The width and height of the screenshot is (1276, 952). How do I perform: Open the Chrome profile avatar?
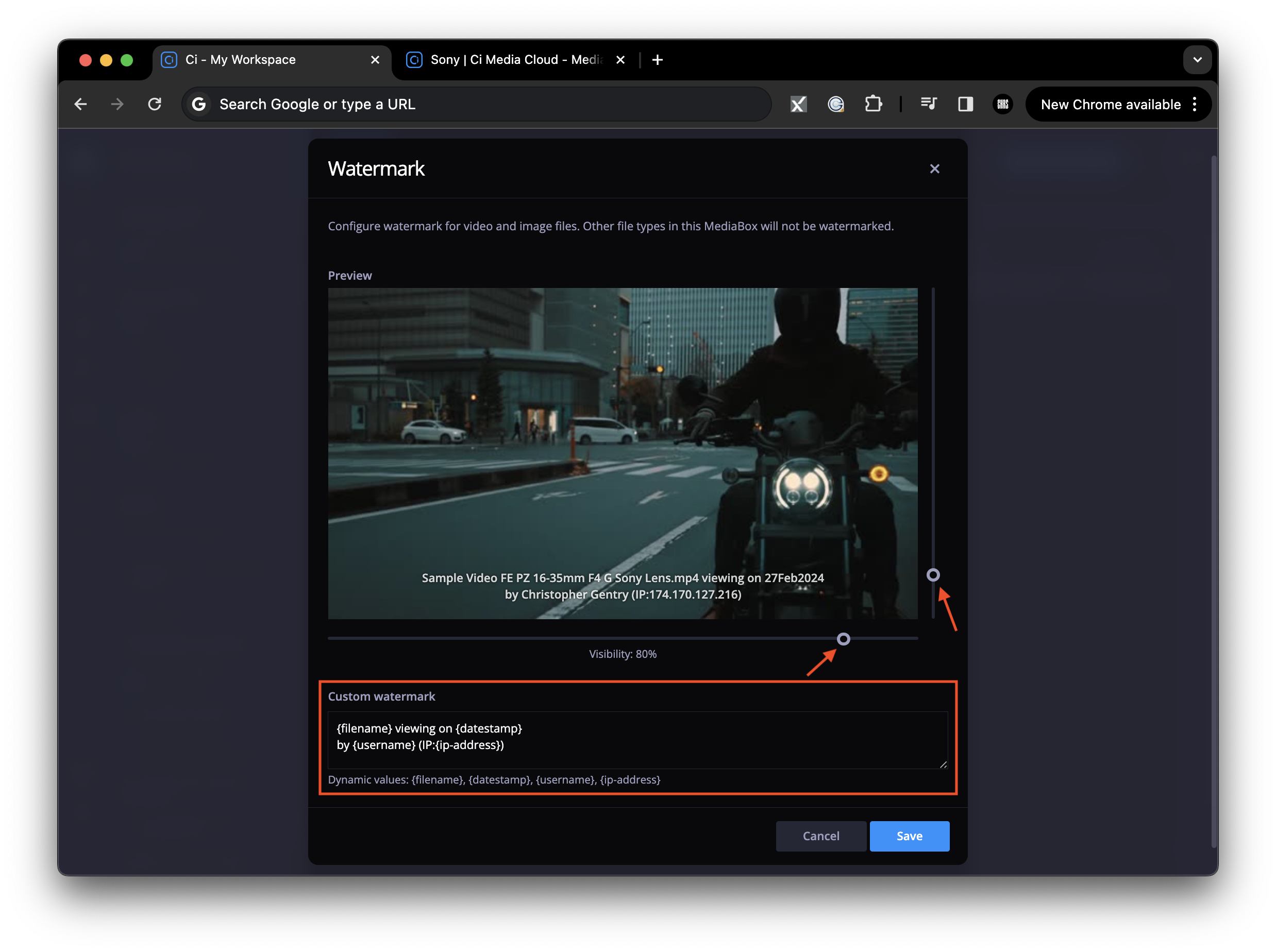click(x=1003, y=104)
